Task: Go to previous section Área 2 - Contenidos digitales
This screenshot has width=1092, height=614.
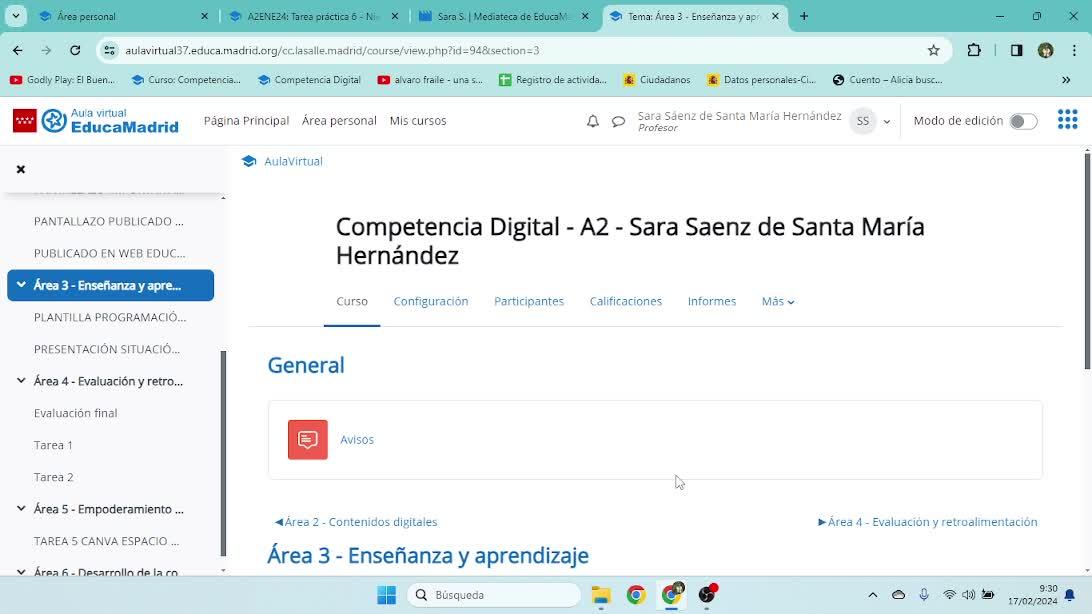Action: coord(356,521)
